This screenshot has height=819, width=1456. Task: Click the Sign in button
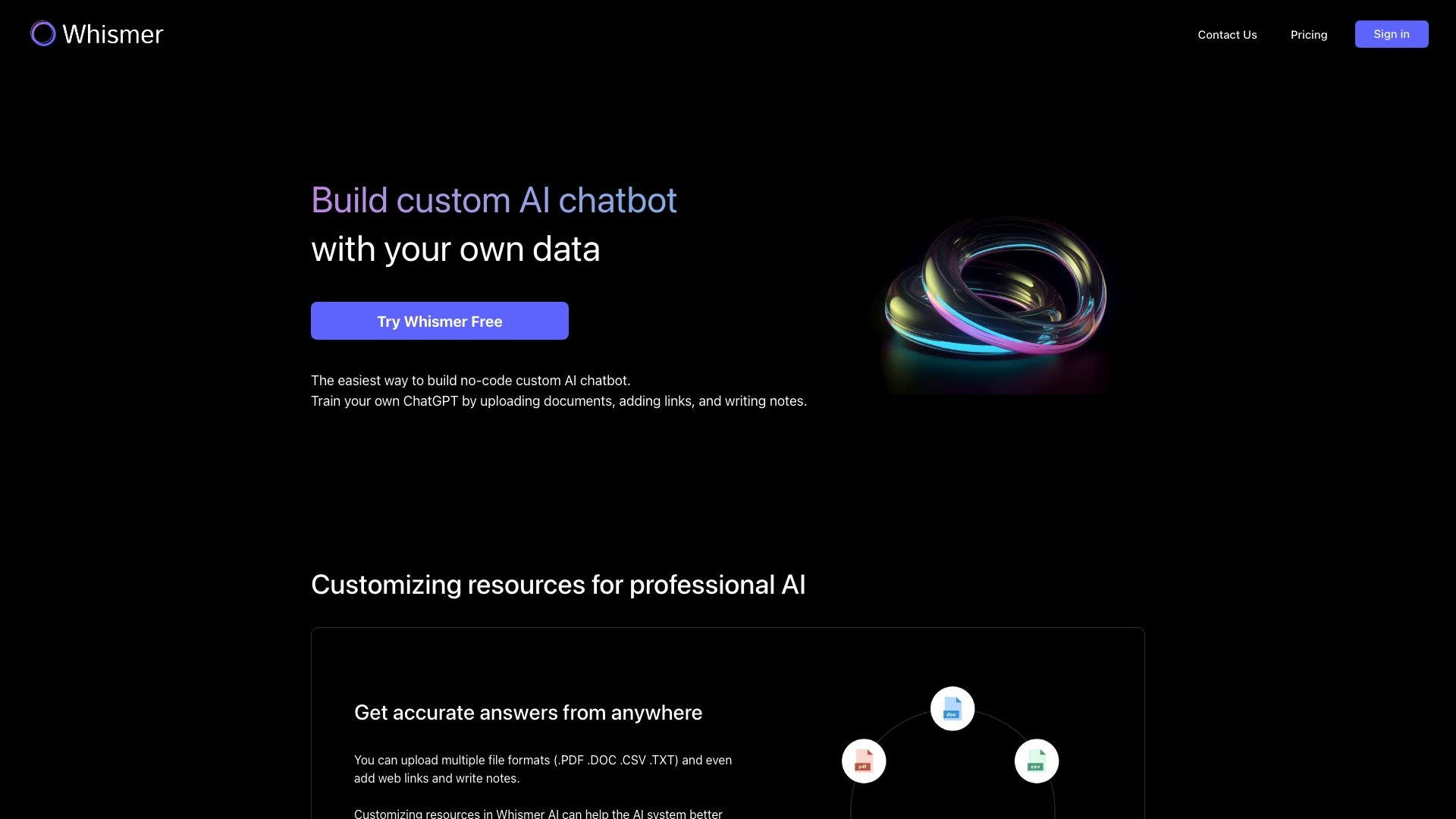pyautogui.click(x=1391, y=33)
